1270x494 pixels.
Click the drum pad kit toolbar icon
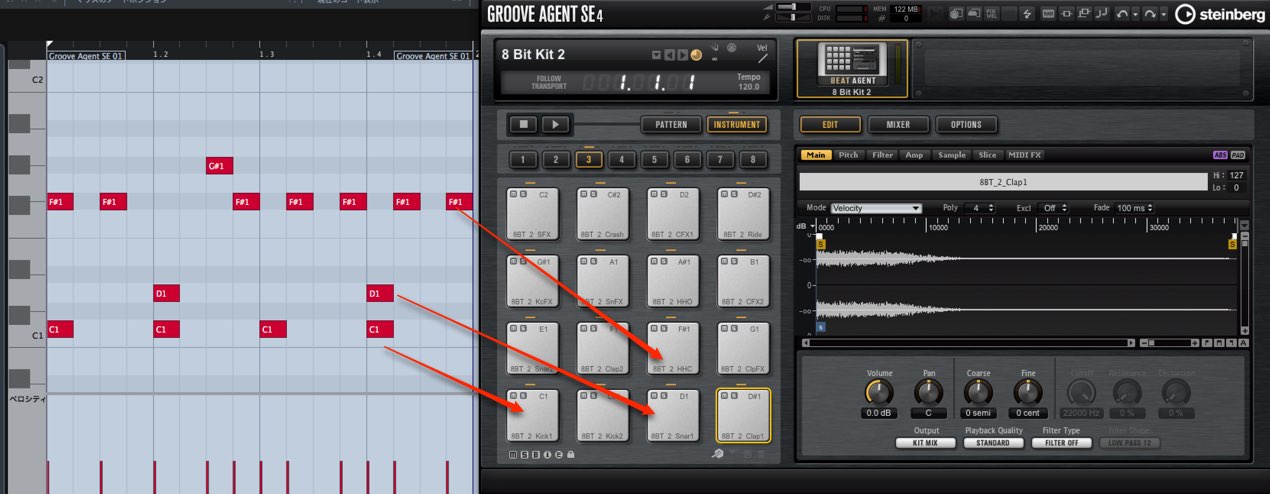956,14
